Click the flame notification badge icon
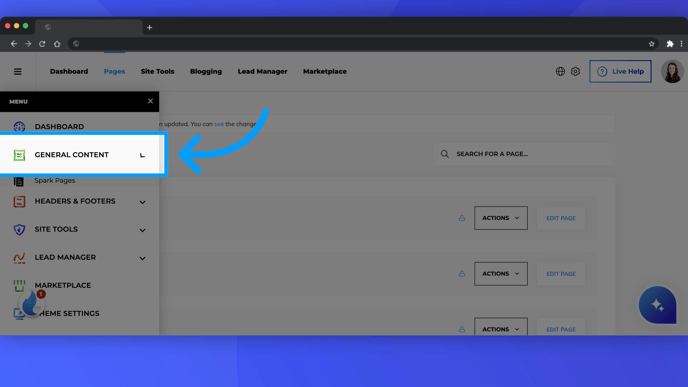The width and height of the screenshot is (688, 387). pos(32,303)
